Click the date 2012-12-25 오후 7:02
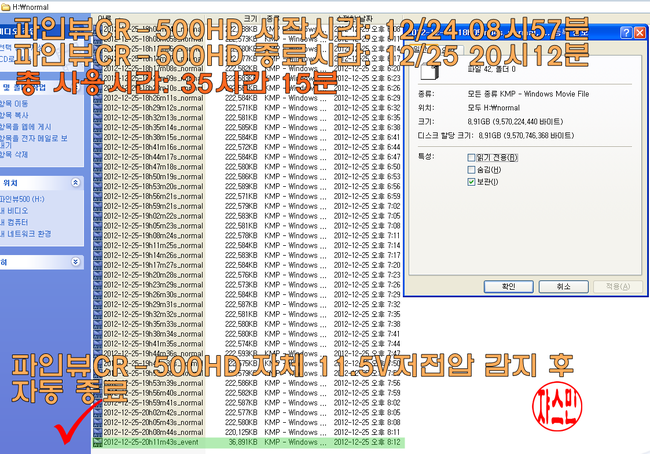The height and width of the screenshot is (454, 650). pyautogui.click(x=367, y=206)
